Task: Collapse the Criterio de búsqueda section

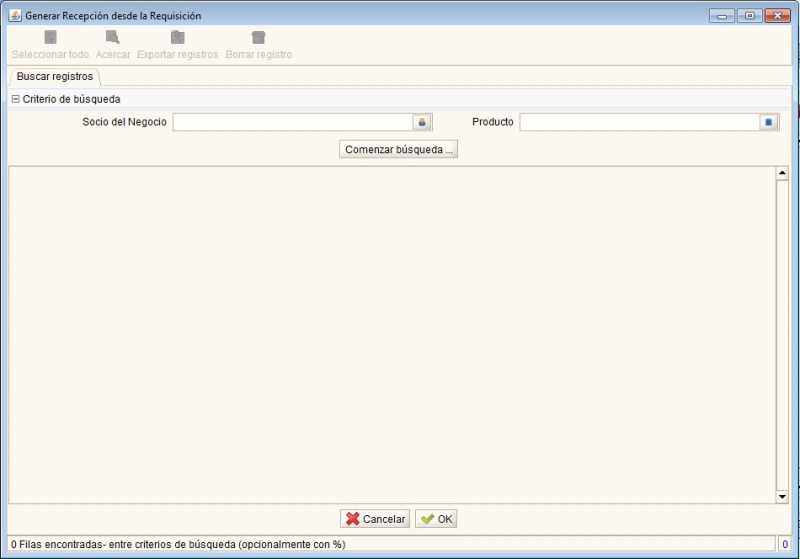Action: [x=15, y=99]
